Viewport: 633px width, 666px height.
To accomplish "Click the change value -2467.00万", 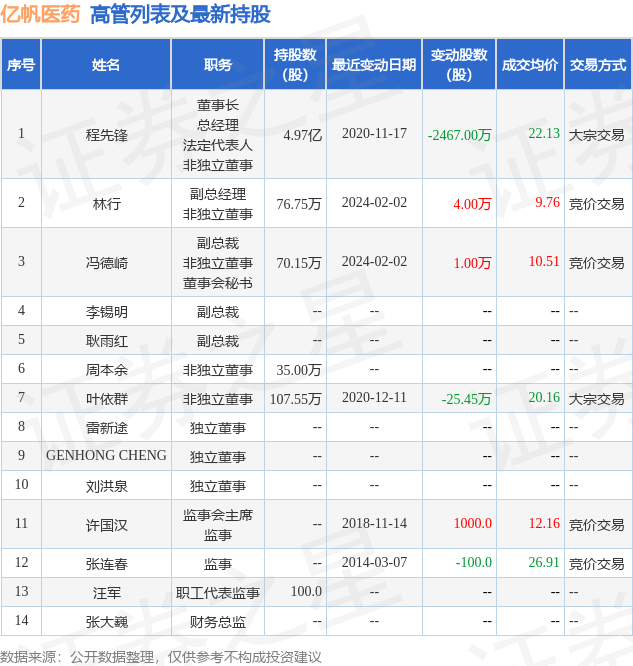I will click(459, 135).
